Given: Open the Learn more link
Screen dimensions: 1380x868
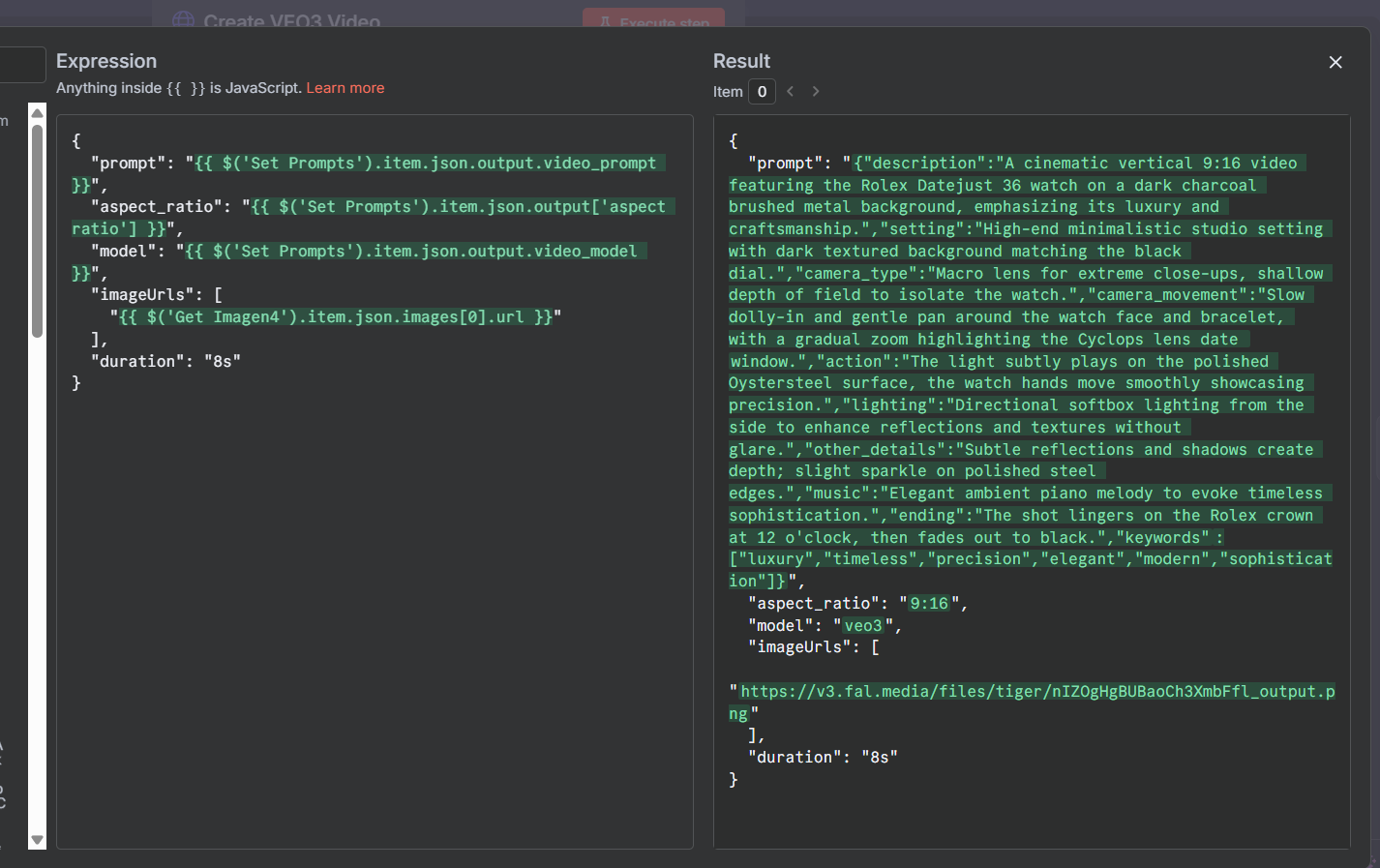Looking at the screenshot, I should (345, 88).
